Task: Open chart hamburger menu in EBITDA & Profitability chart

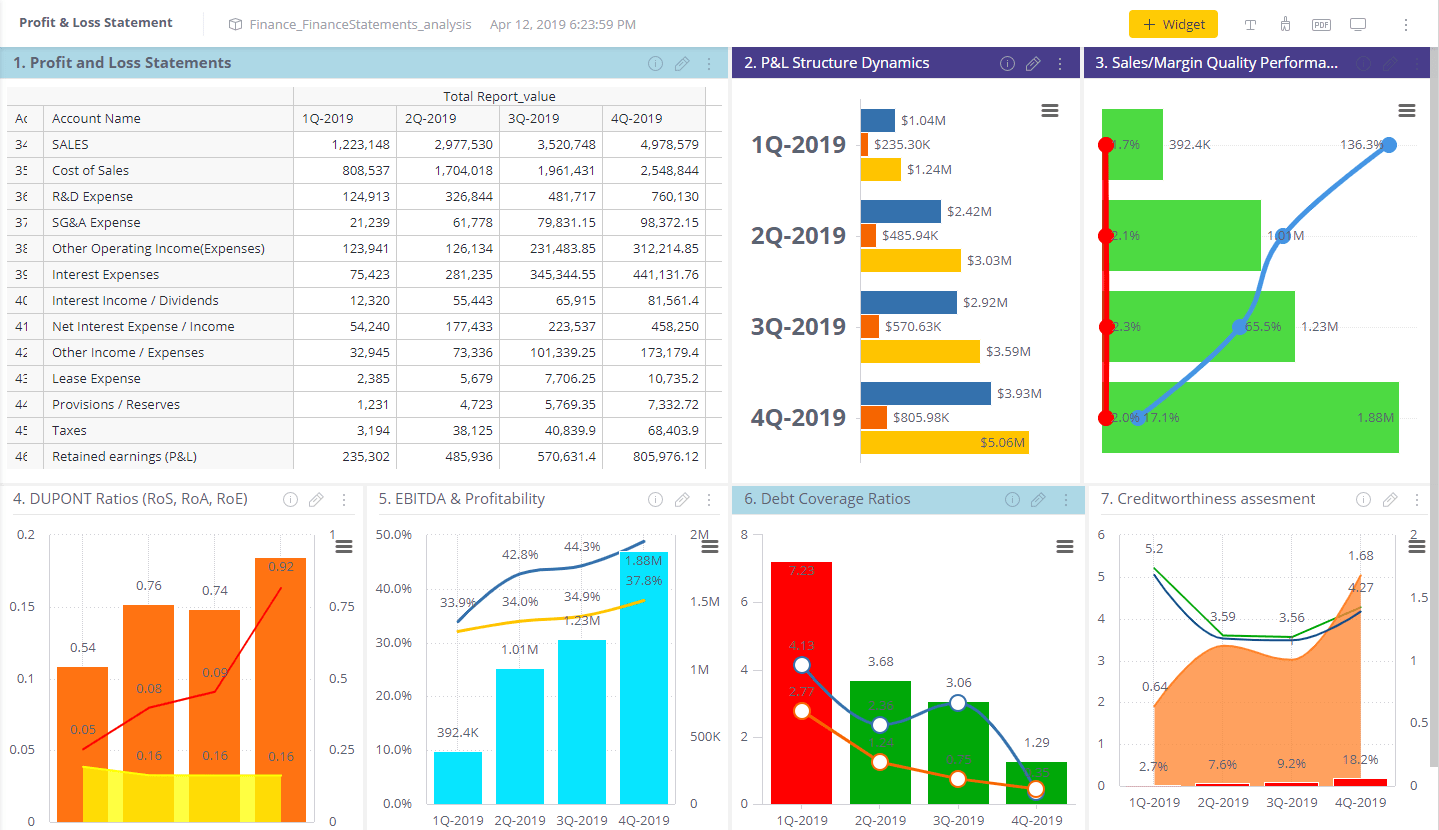Action: (x=711, y=546)
